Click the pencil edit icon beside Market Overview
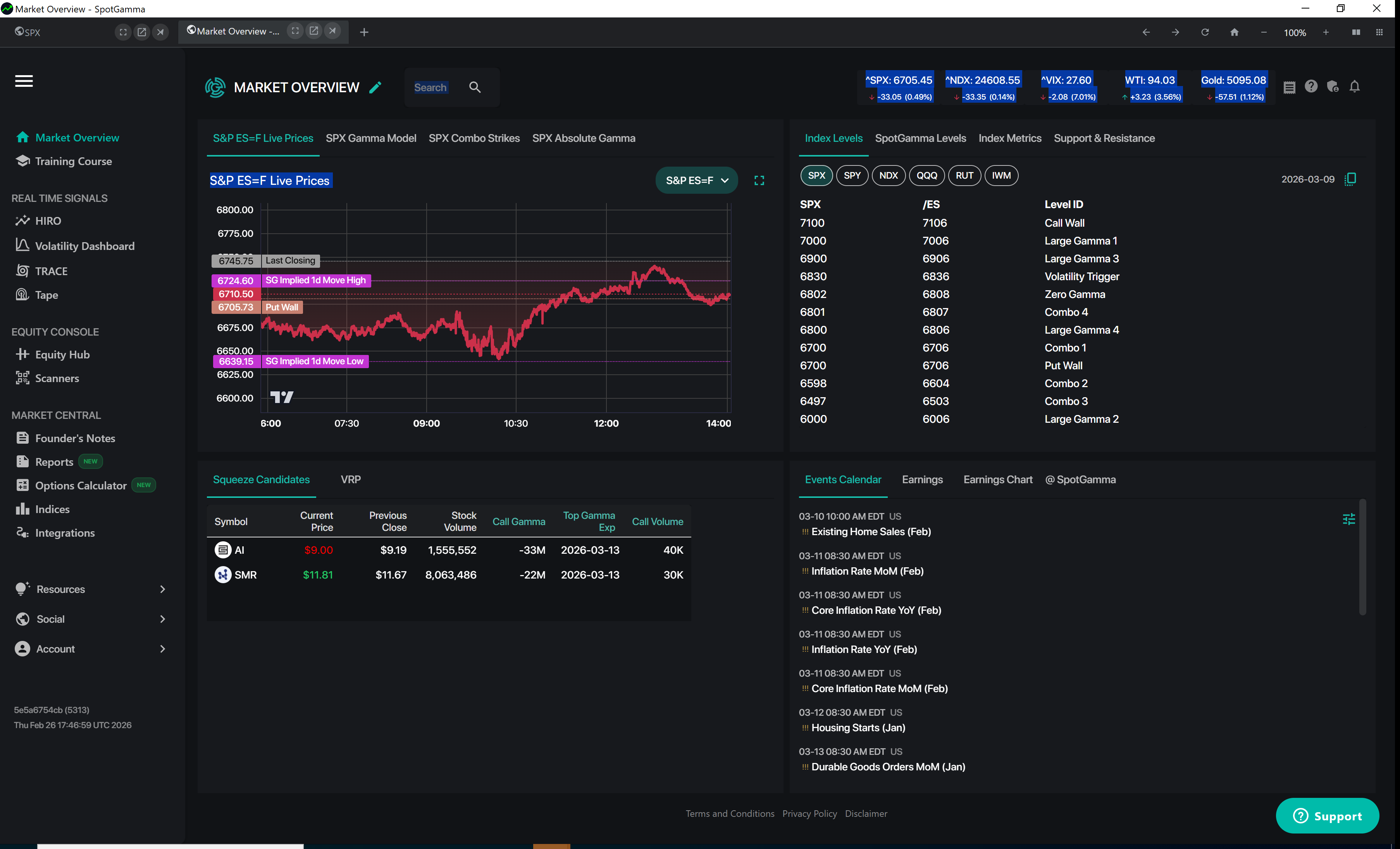 coord(375,88)
